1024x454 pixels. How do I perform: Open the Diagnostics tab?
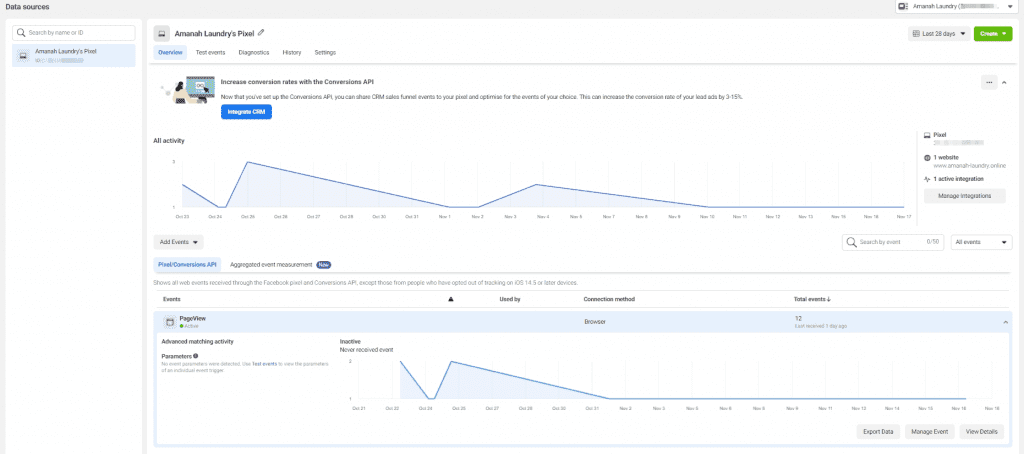click(253, 52)
